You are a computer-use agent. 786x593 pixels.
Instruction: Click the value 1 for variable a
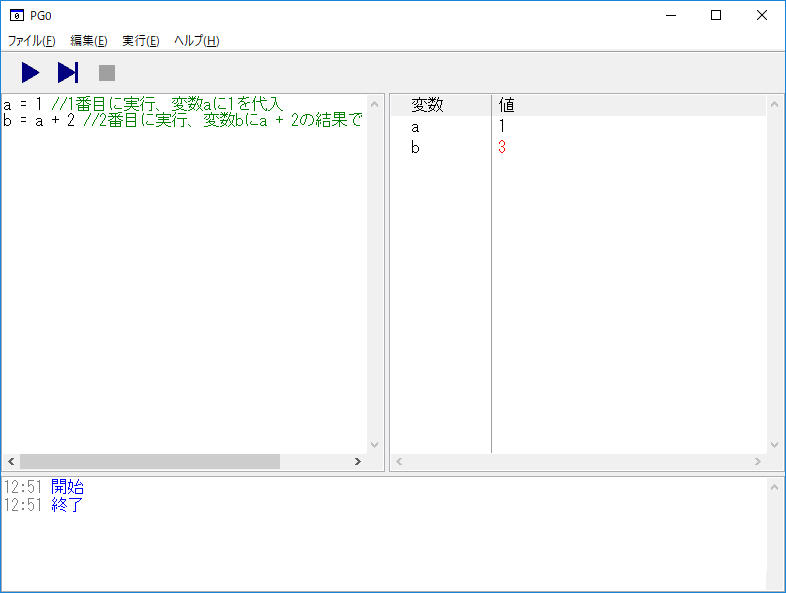pos(502,127)
